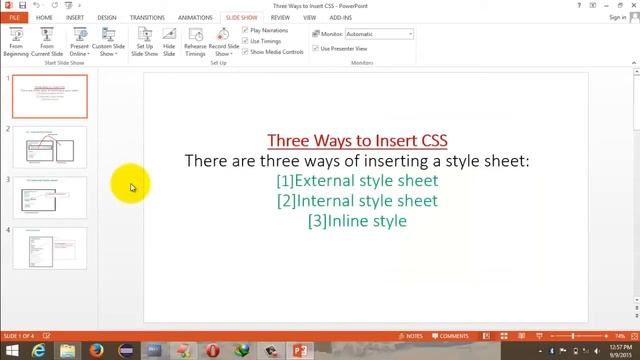Select slide 4 thumbnail
640x360 pixels.
(50, 249)
